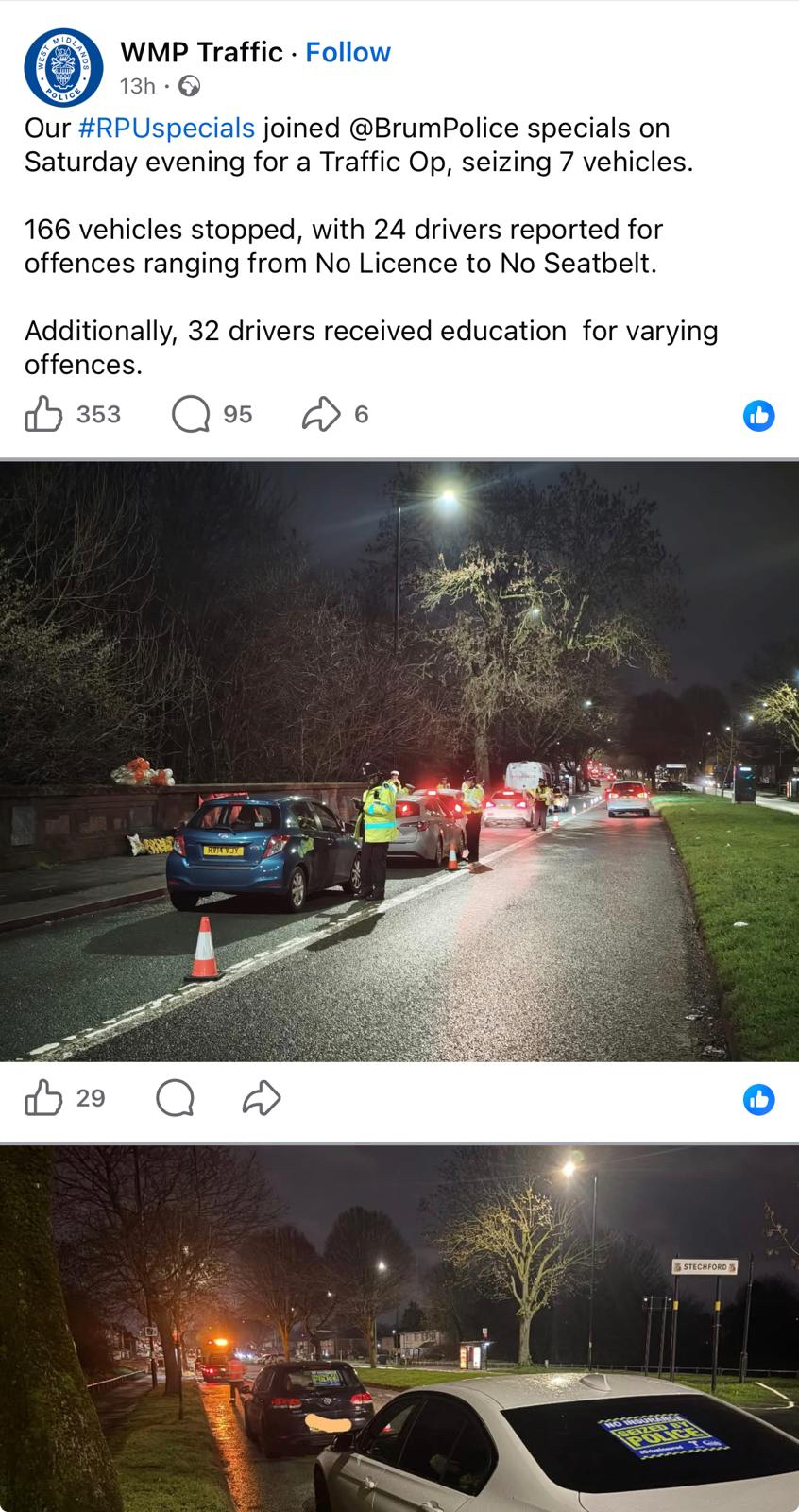799x1512 pixels.
Task: Share the main post via arrow icon
Action: pyautogui.click(x=321, y=414)
